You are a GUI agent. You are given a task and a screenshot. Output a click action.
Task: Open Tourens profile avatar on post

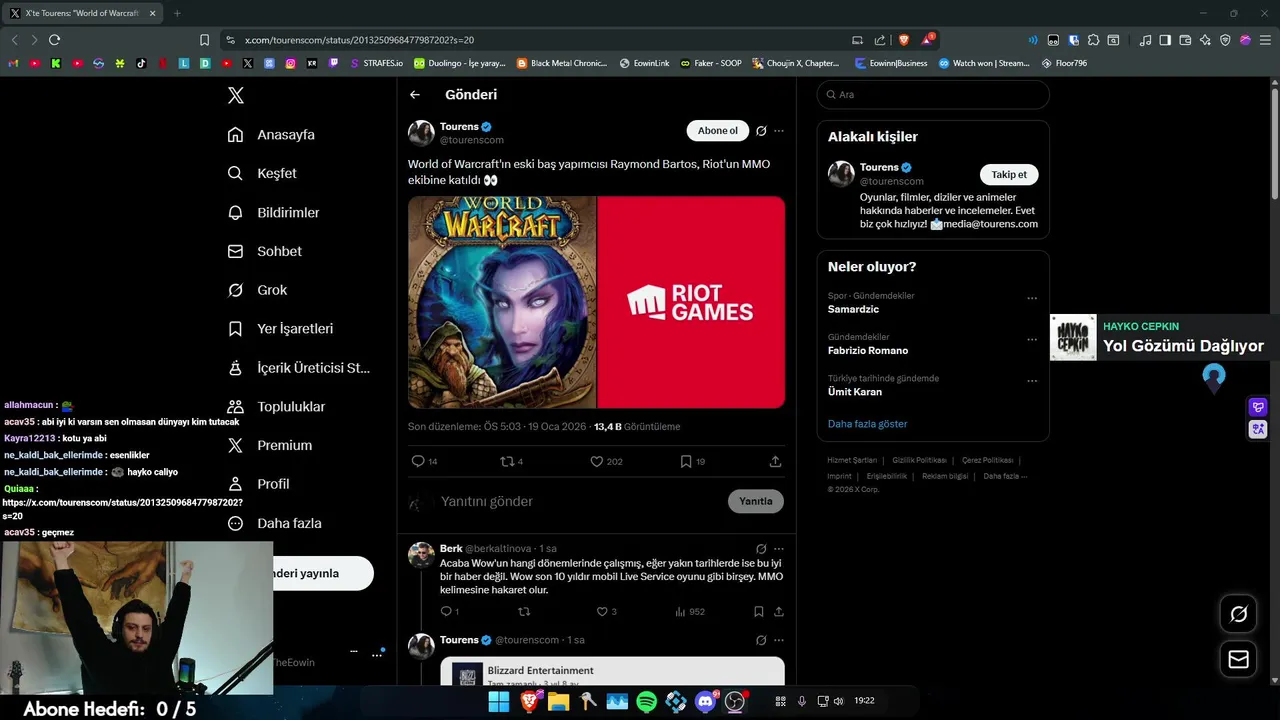coord(421,133)
